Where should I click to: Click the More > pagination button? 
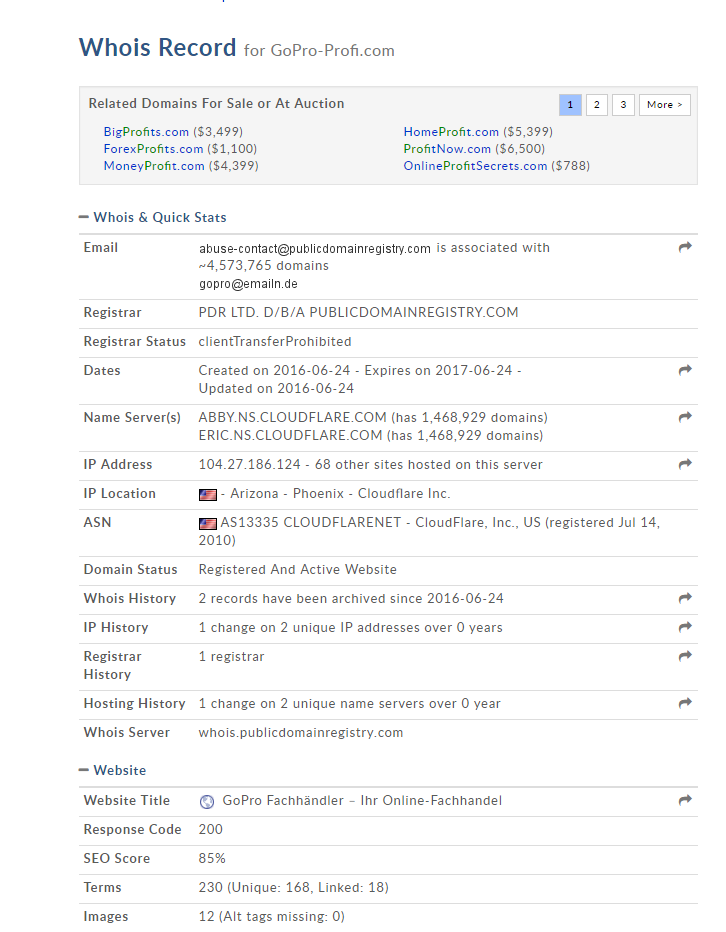click(x=665, y=105)
